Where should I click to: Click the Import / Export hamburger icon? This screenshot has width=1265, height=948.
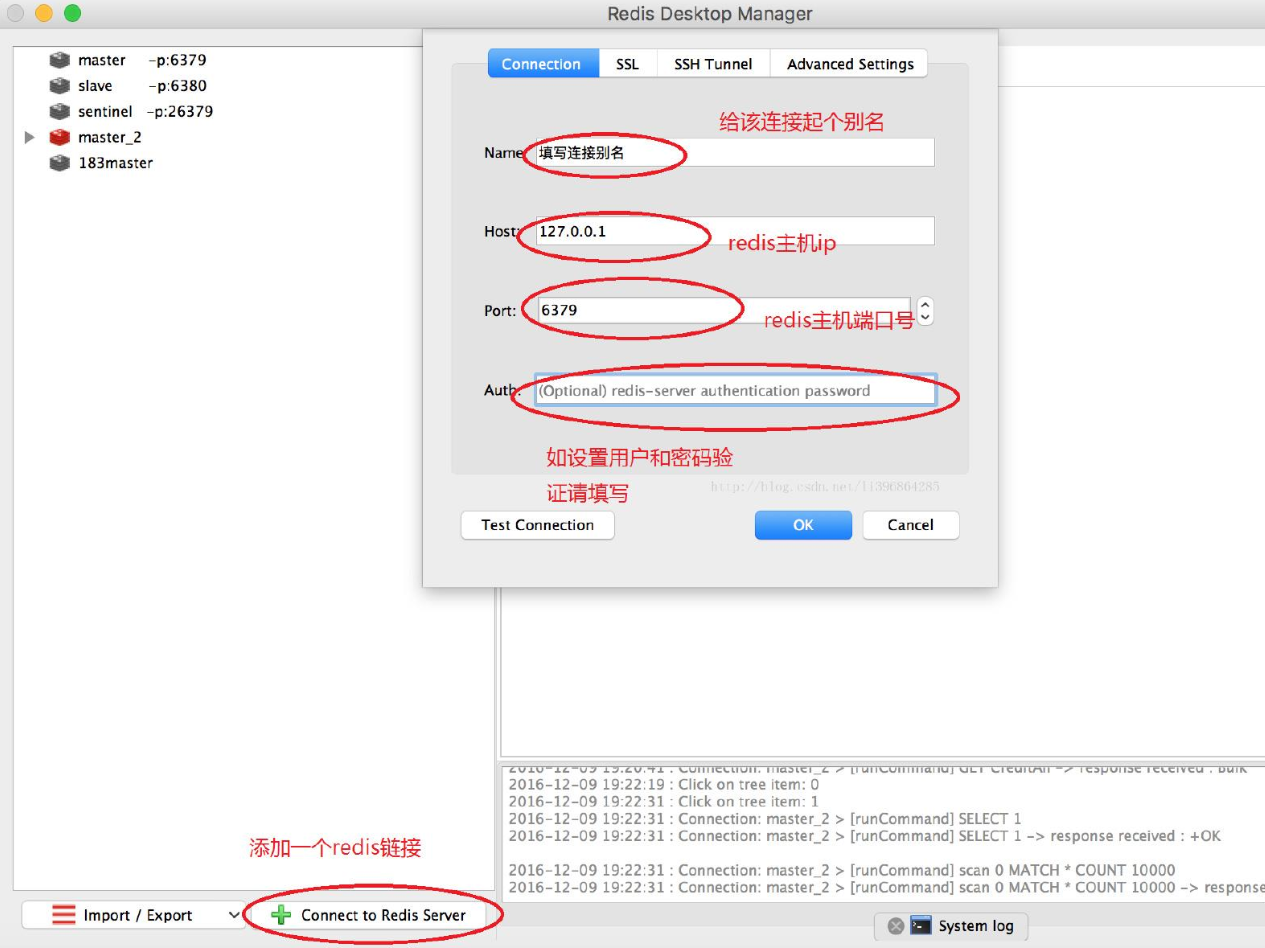click(64, 915)
